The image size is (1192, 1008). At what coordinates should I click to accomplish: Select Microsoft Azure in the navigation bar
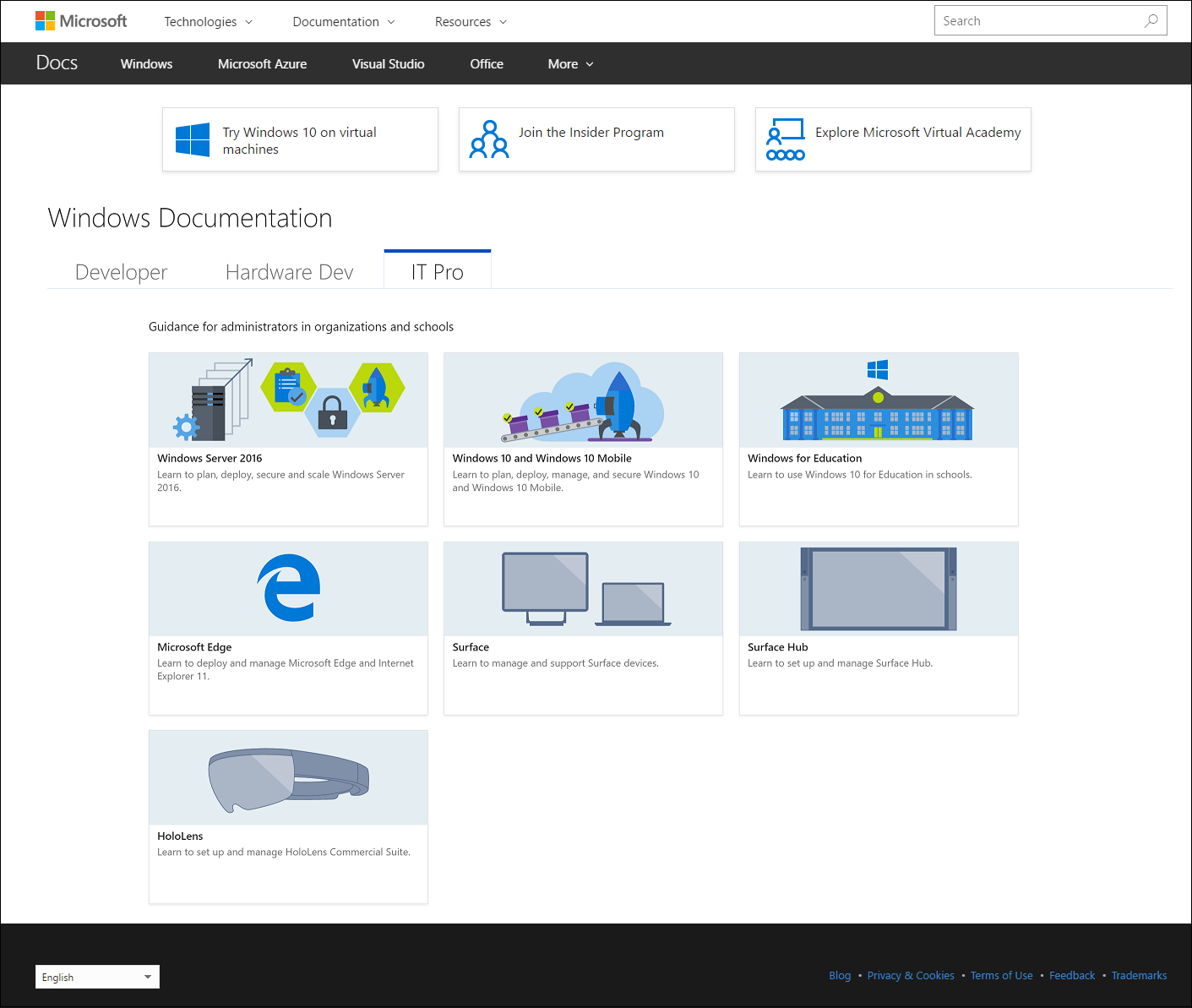tap(262, 63)
